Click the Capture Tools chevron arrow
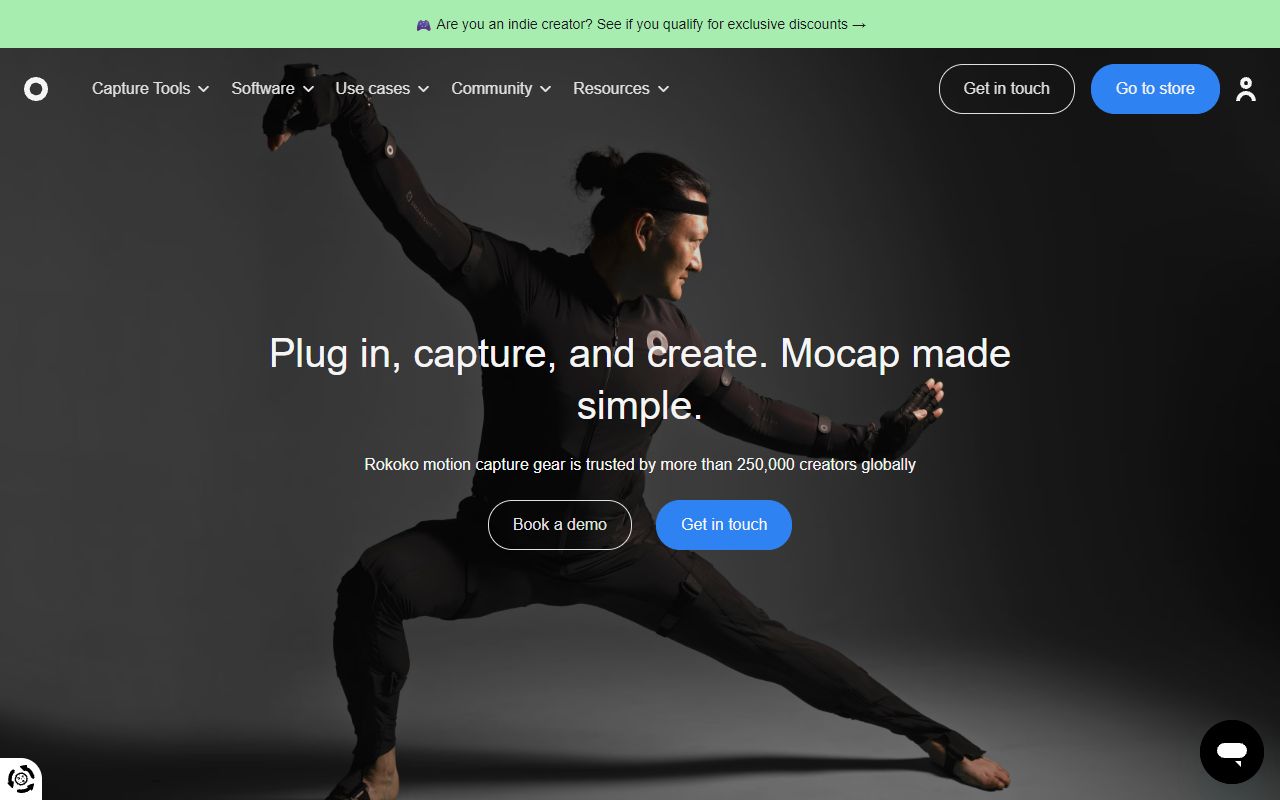This screenshot has height=800, width=1280. (204, 89)
